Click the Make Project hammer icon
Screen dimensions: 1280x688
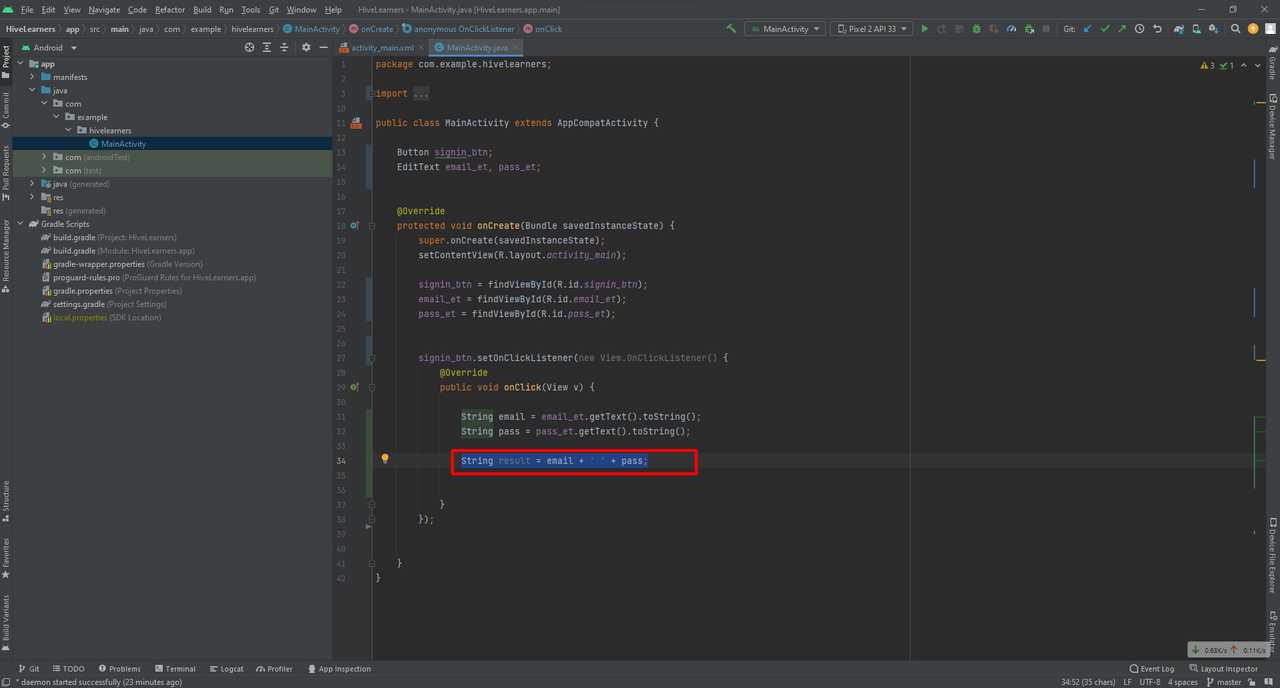click(731, 29)
